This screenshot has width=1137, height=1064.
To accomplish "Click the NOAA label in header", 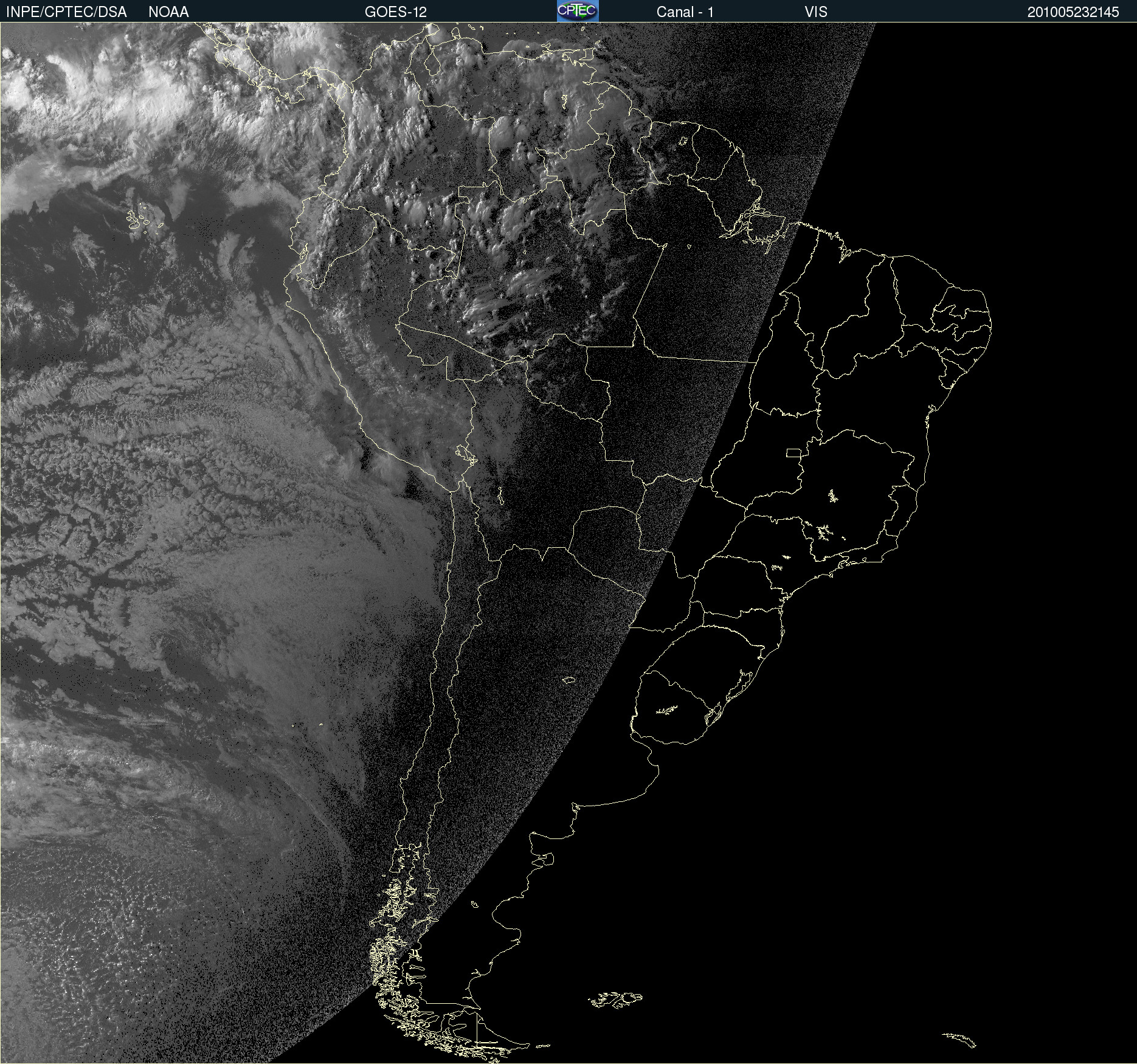I will pos(168,12).
